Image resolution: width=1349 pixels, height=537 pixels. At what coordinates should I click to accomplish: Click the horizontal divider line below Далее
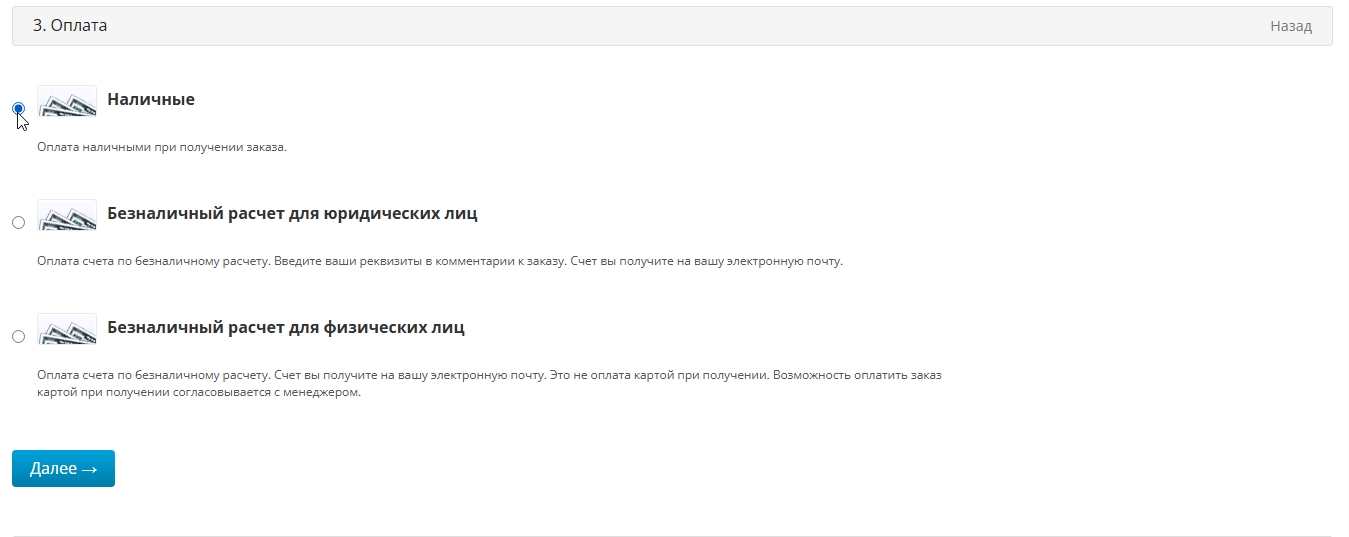pos(672,536)
